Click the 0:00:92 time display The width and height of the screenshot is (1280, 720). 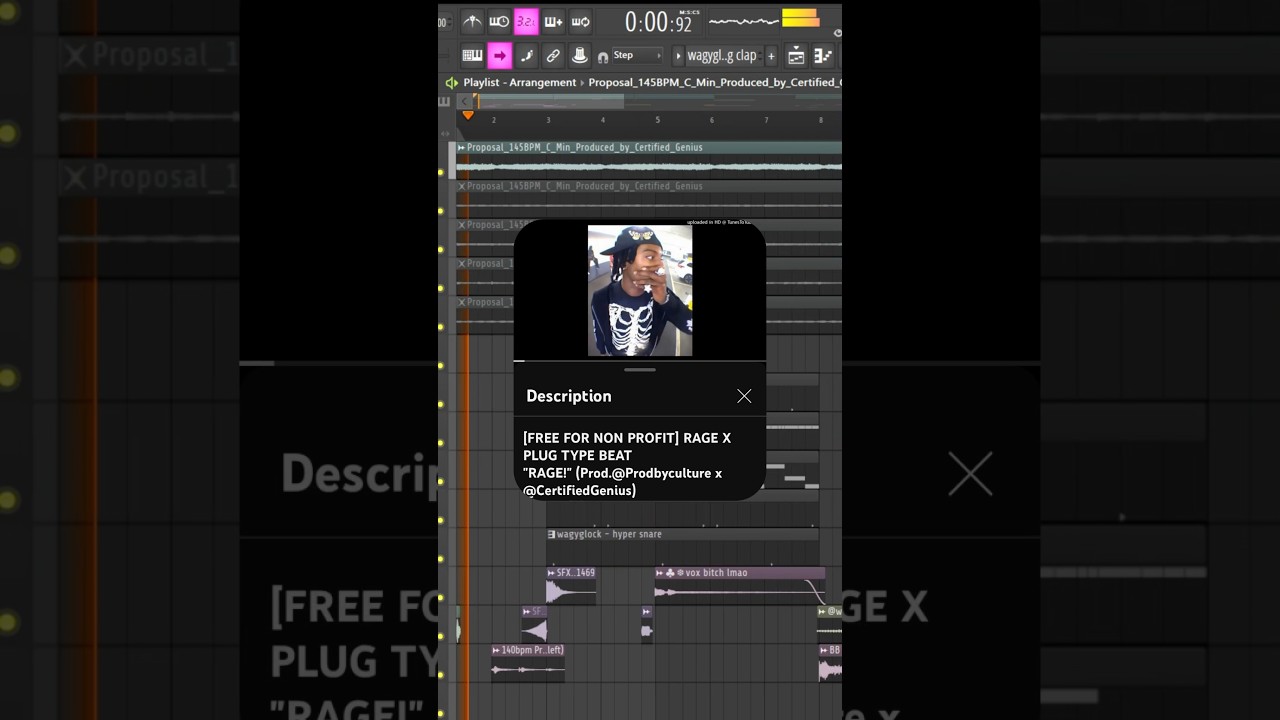point(658,22)
